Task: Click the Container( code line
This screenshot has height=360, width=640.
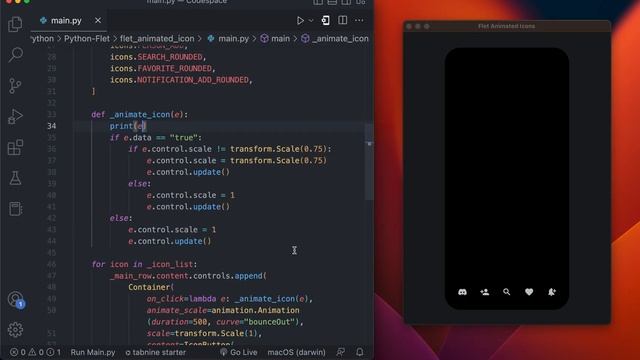Action: (x=151, y=287)
